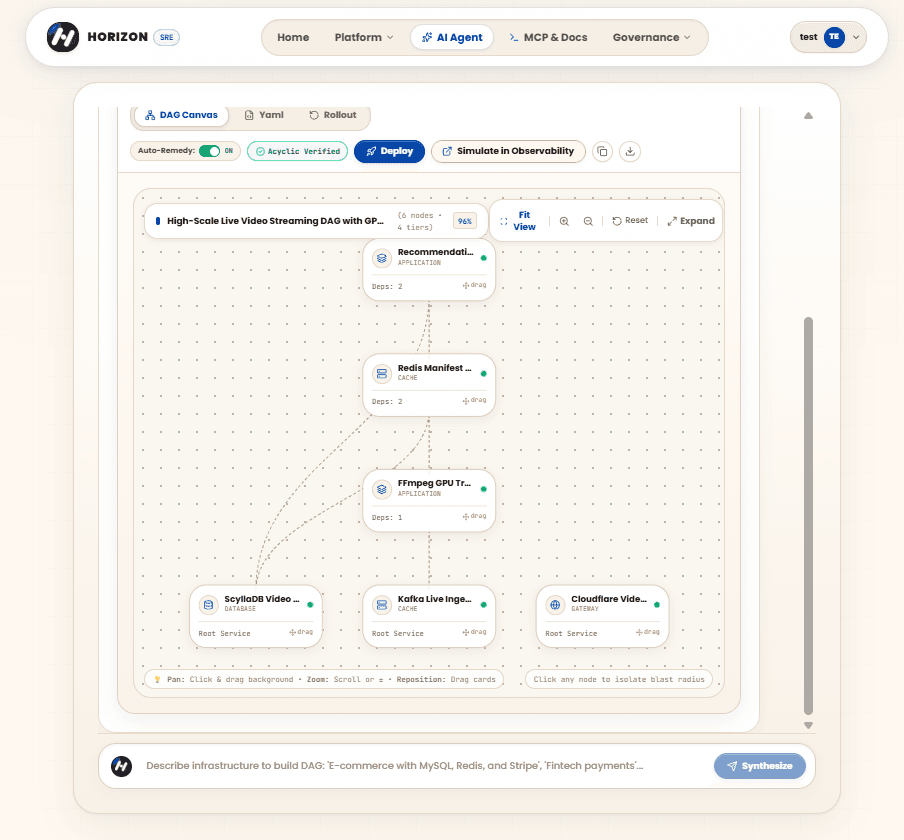Click the Cloudflare node drag handle
Image resolution: width=904 pixels, height=840 pixels.
(648, 632)
